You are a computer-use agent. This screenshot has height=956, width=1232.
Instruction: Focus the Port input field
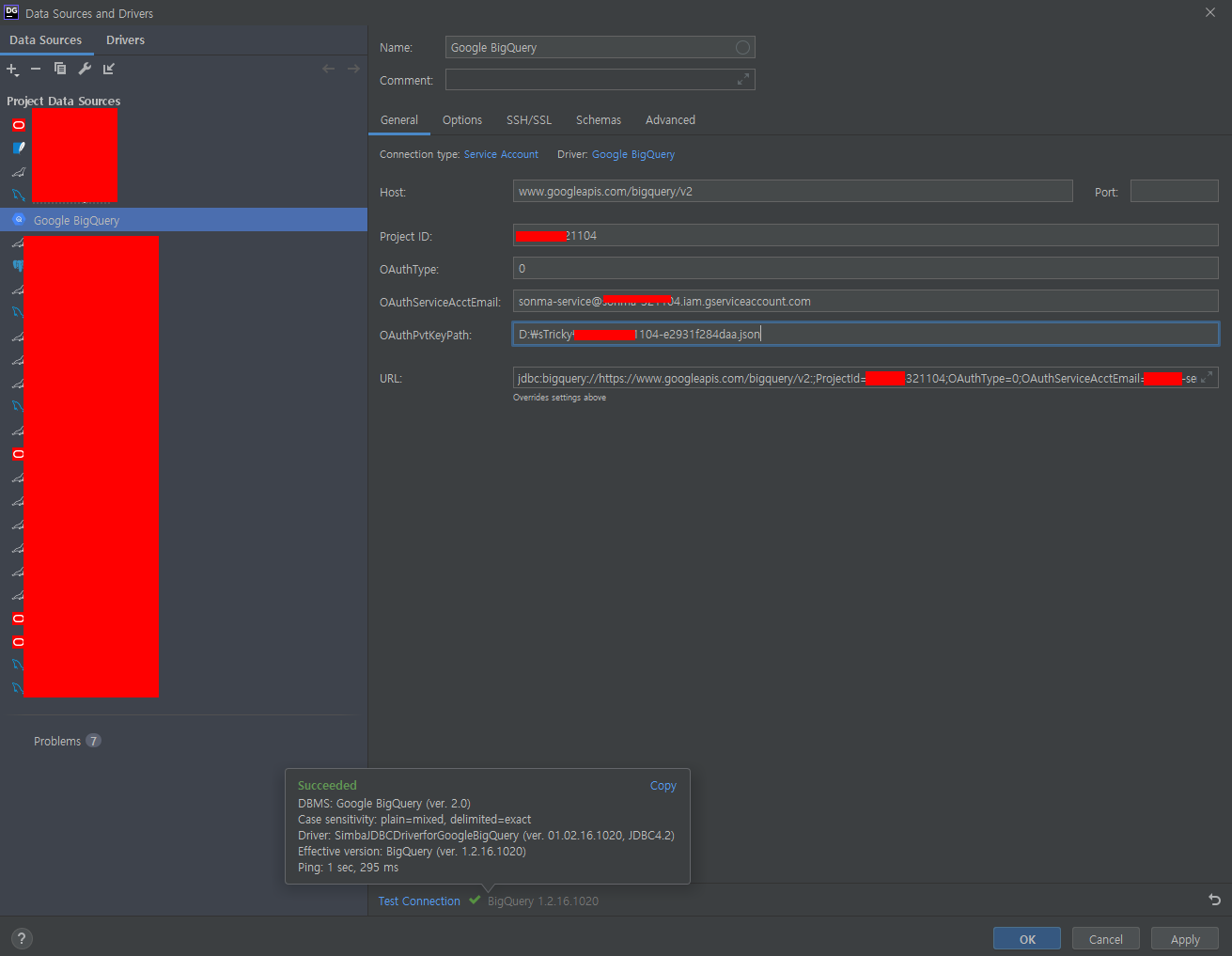pyautogui.click(x=1174, y=192)
